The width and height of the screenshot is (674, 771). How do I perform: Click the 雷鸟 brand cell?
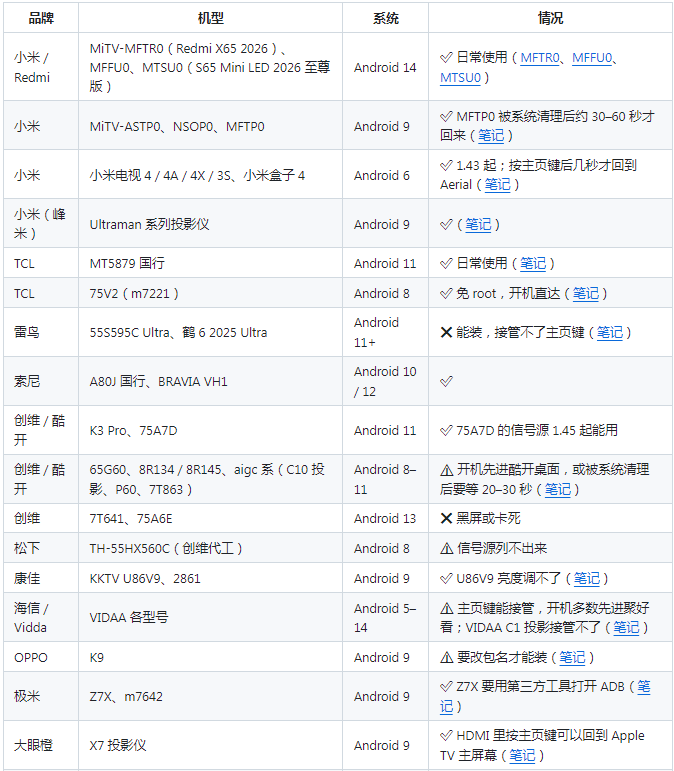[x=41, y=332]
